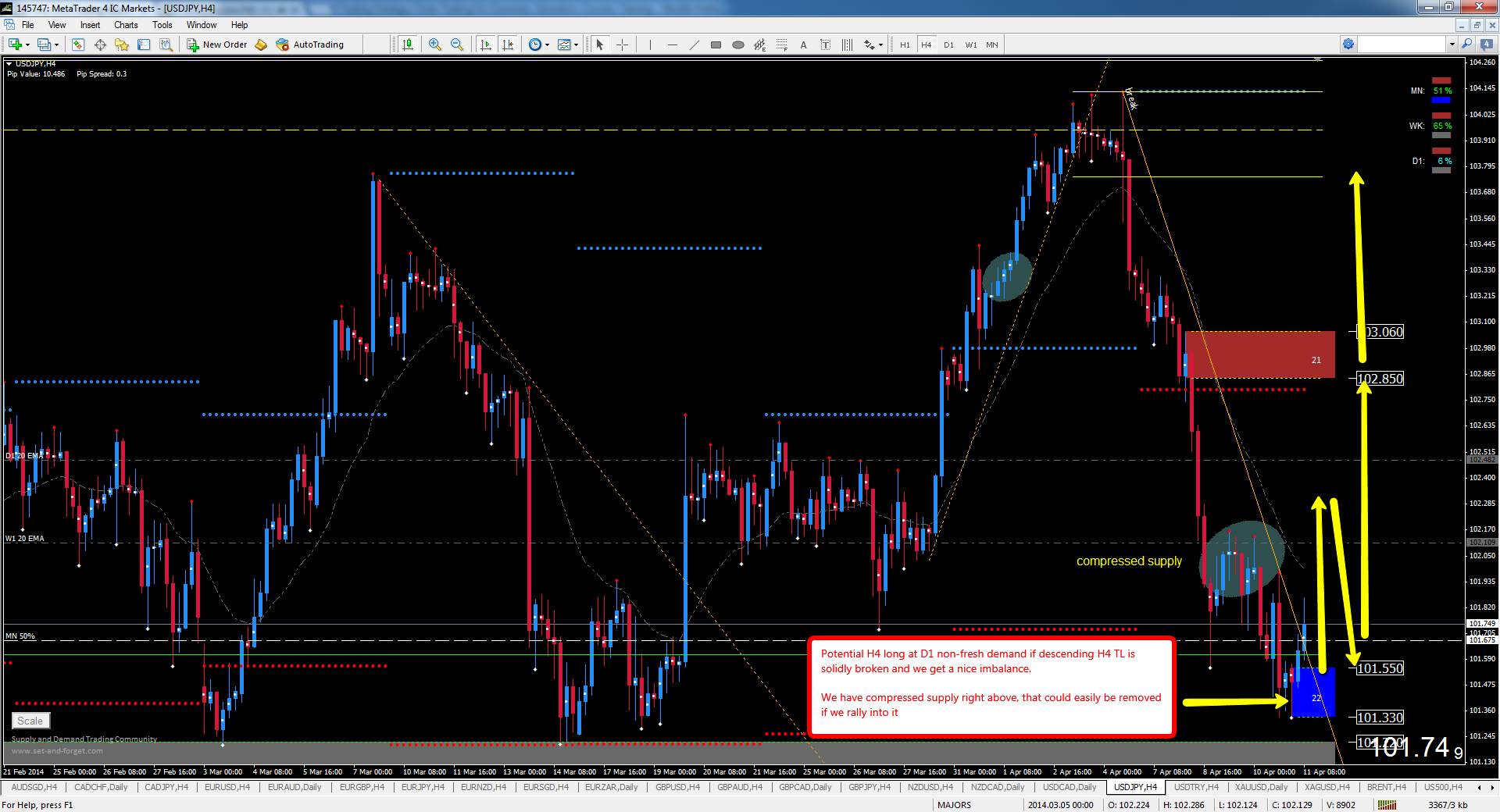This screenshot has width=1500, height=812.
Task: Select the crosshair tool
Action: [x=622, y=45]
